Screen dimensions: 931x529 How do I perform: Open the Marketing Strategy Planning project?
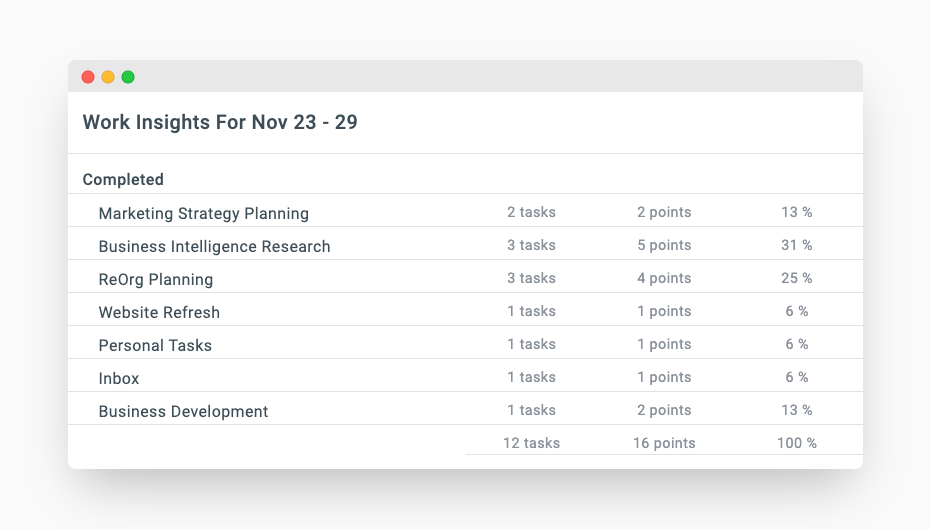click(203, 213)
